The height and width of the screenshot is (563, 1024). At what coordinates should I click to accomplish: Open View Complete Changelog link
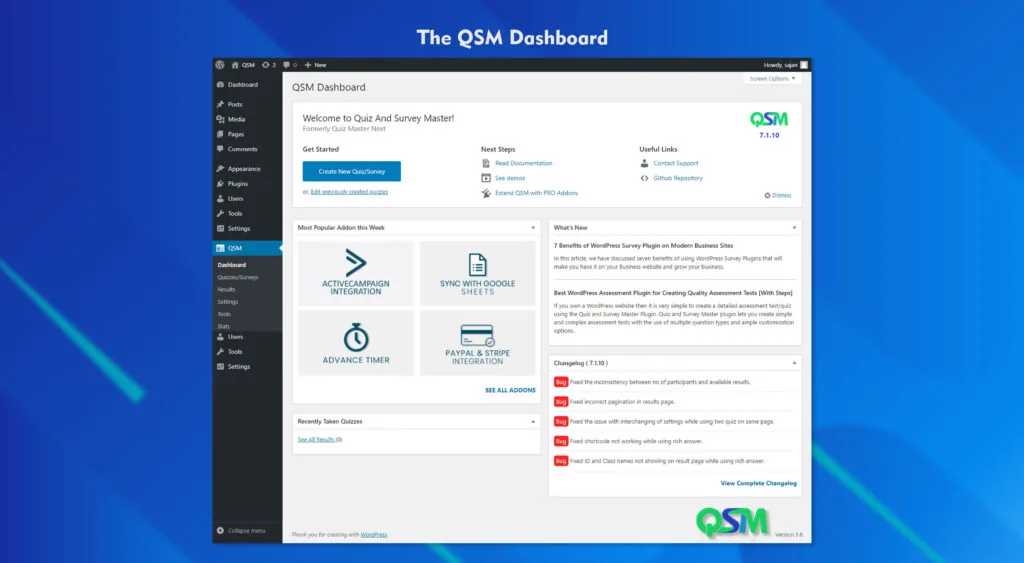point(758,483)
